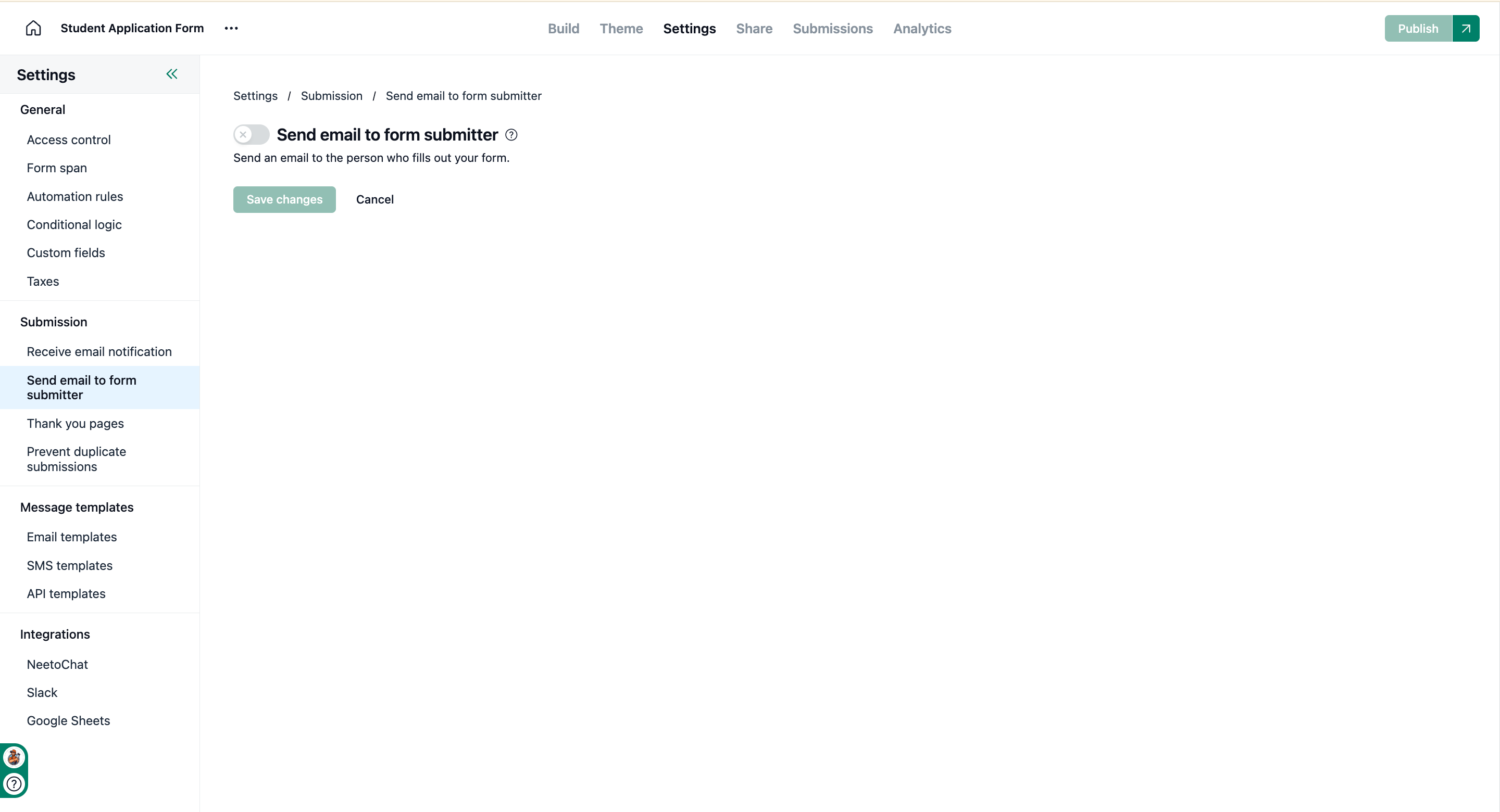1500x812 pixels.
Task: Enable Send email to form submitter toggle
Action: point(251,134)
